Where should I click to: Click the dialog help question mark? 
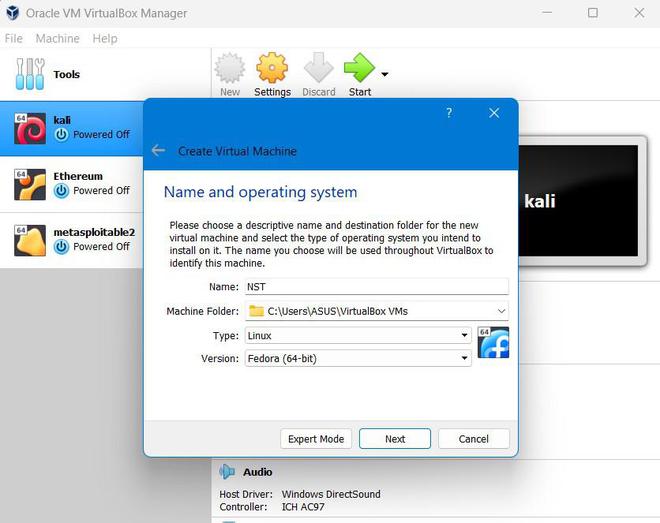pos(449,113)
